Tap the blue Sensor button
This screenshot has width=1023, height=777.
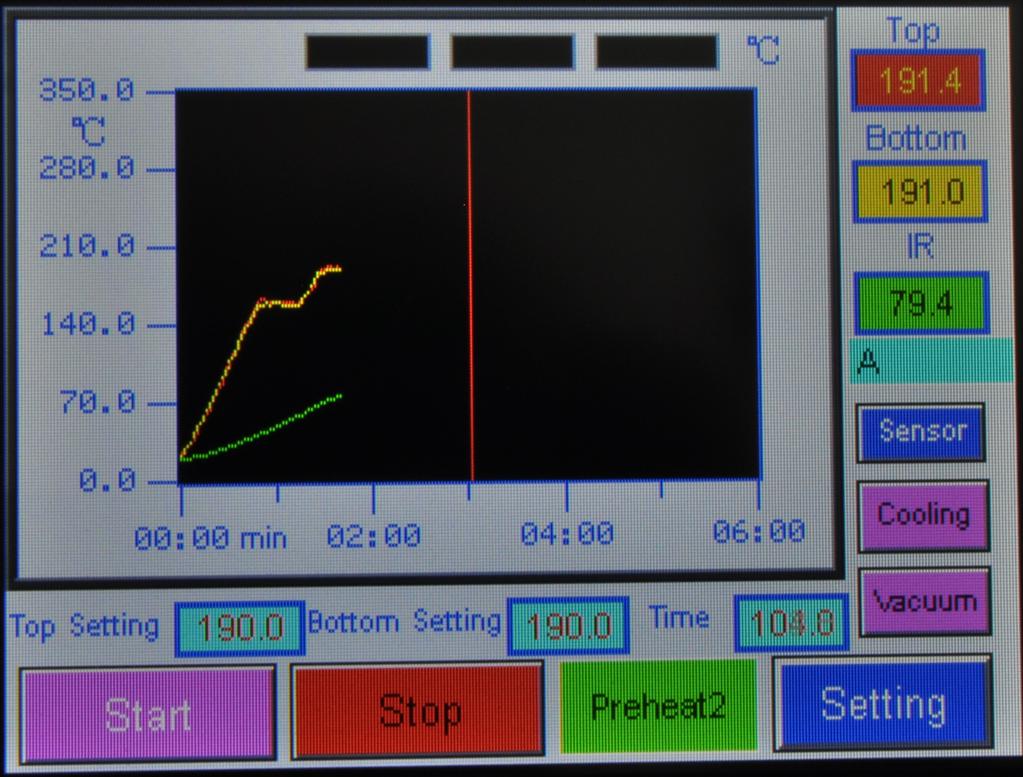[921, 432]
